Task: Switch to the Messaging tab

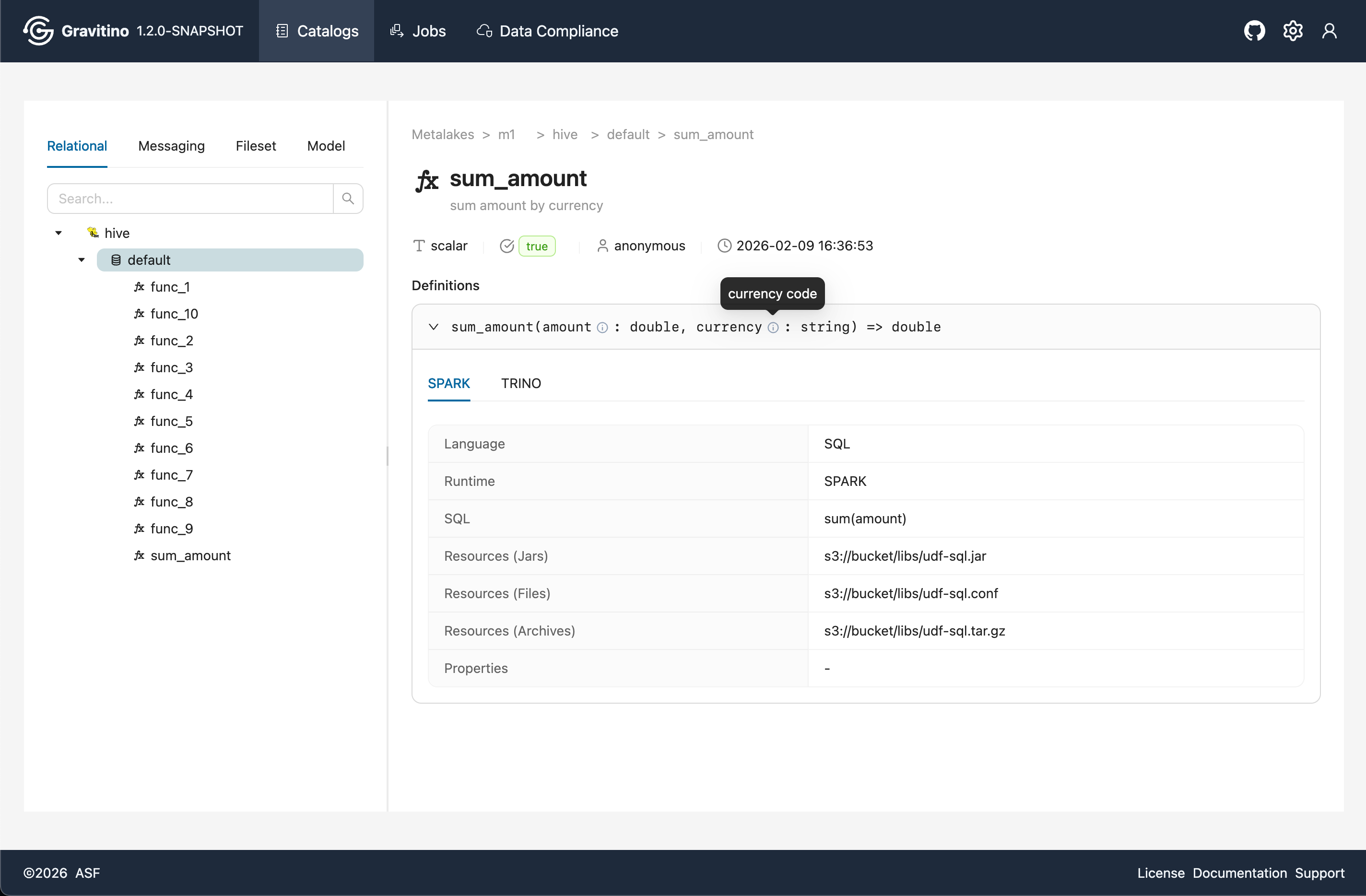Action: click(171, 146)
